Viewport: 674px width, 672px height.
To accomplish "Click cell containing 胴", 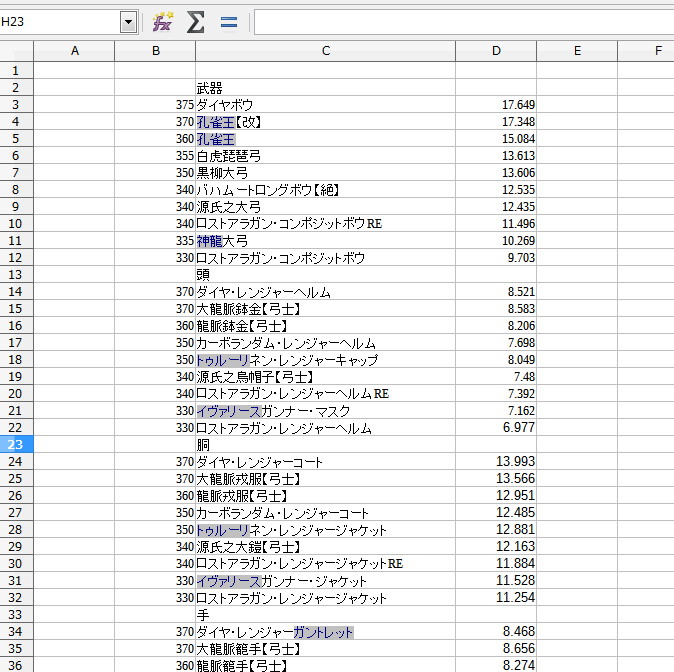I will coord(325,444).
